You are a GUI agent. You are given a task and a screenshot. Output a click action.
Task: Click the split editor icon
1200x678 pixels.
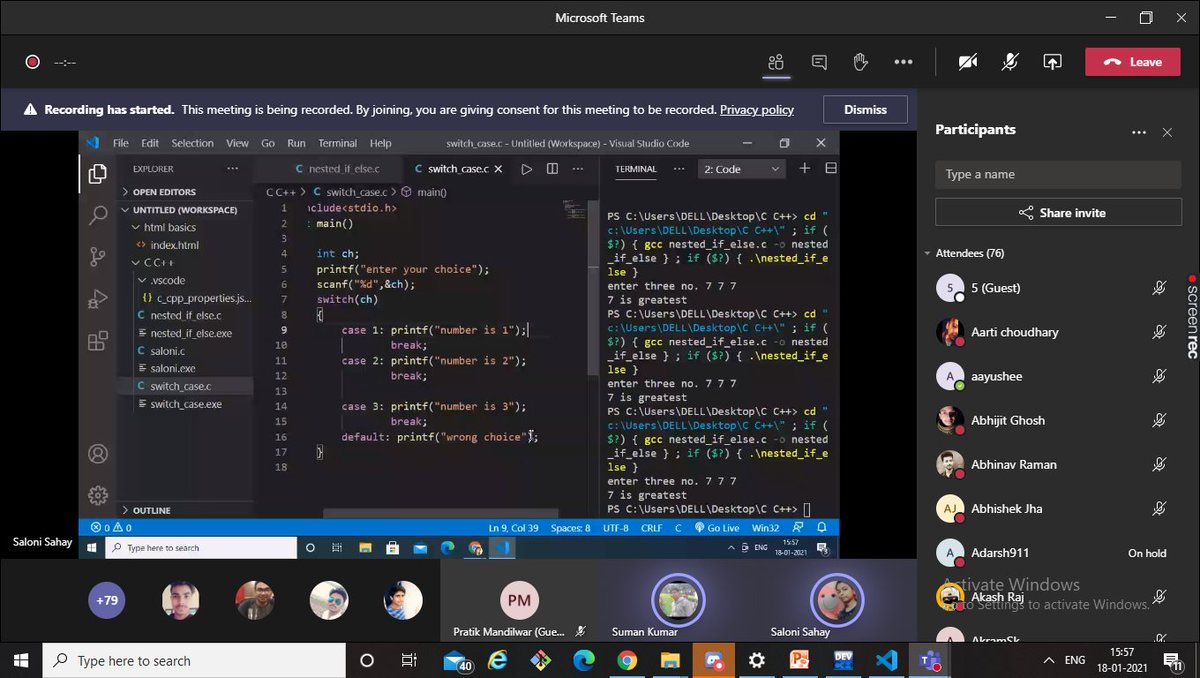[552, 169]
